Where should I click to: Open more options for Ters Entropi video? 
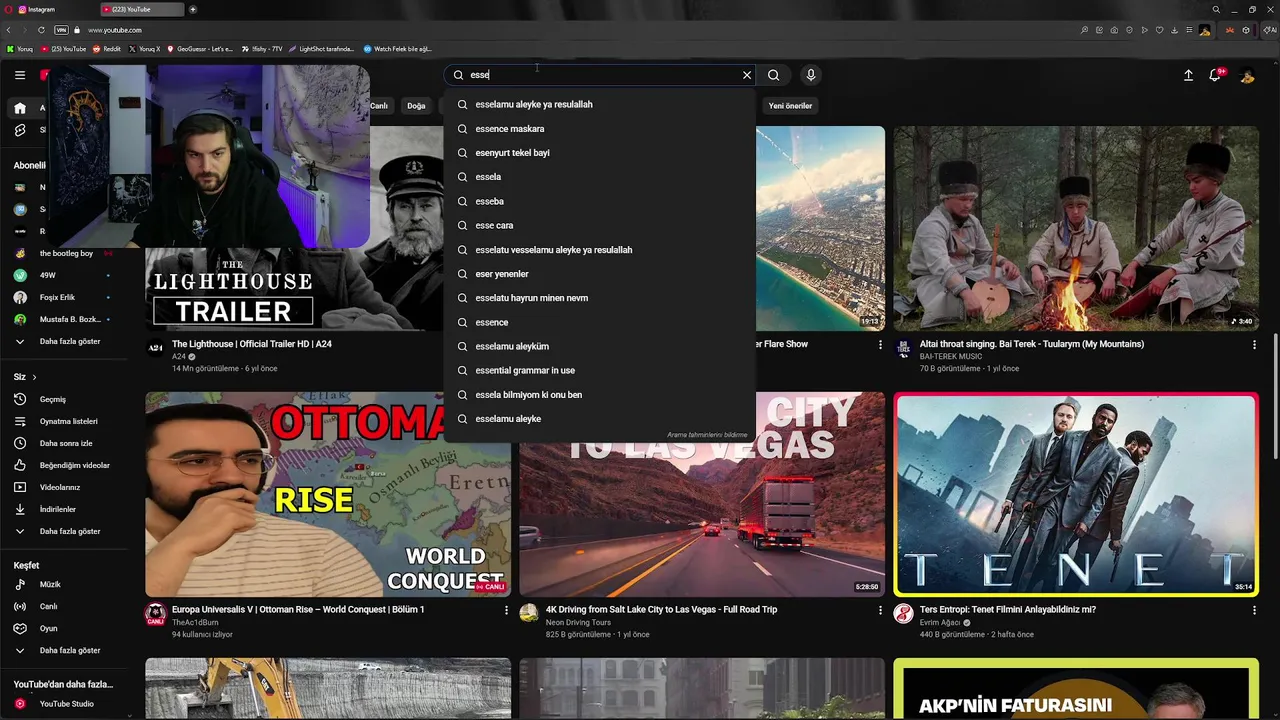[x=1254, y=610]
